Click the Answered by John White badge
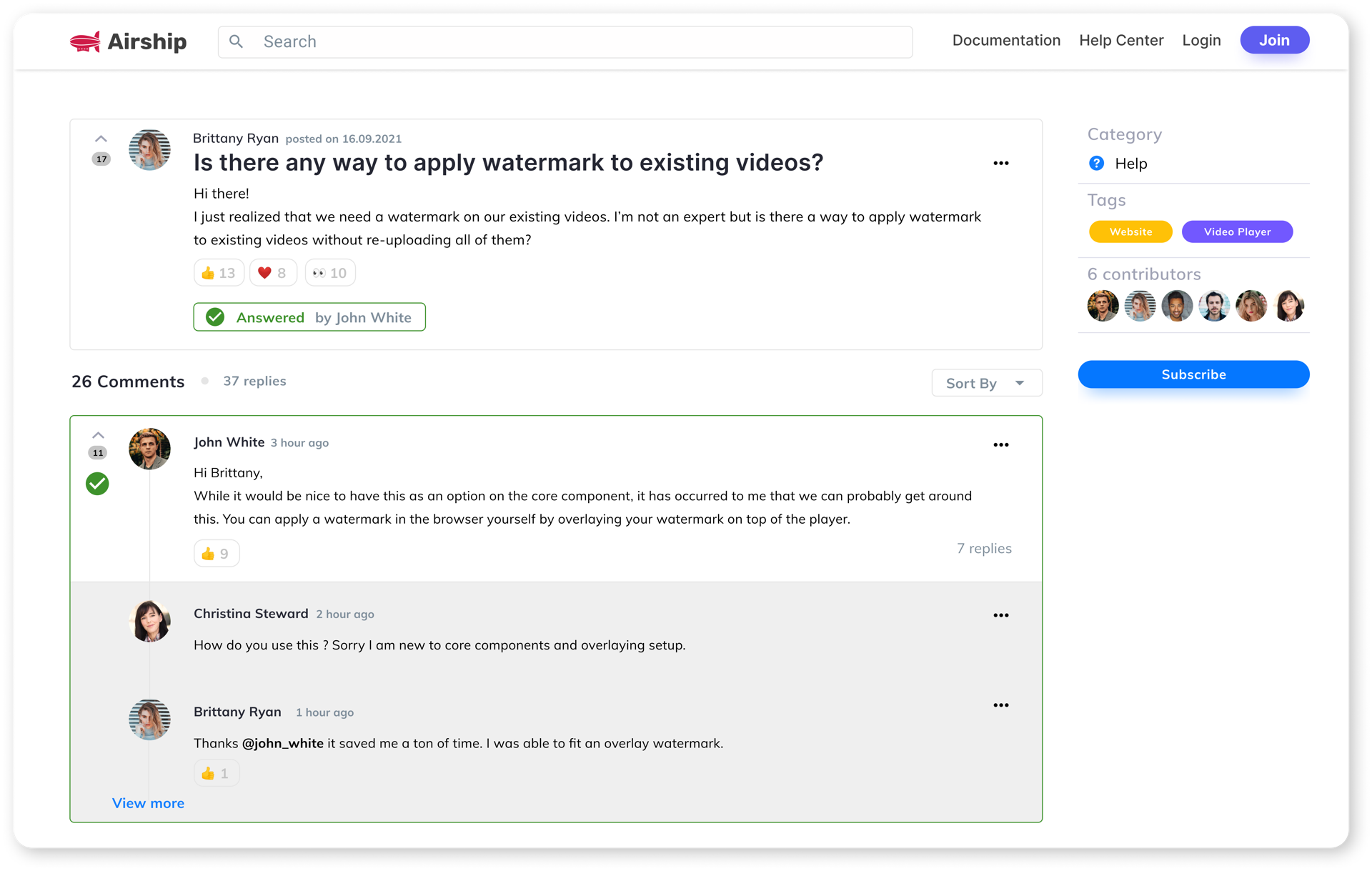1372x871 pixels. click(x=309, y=317)
